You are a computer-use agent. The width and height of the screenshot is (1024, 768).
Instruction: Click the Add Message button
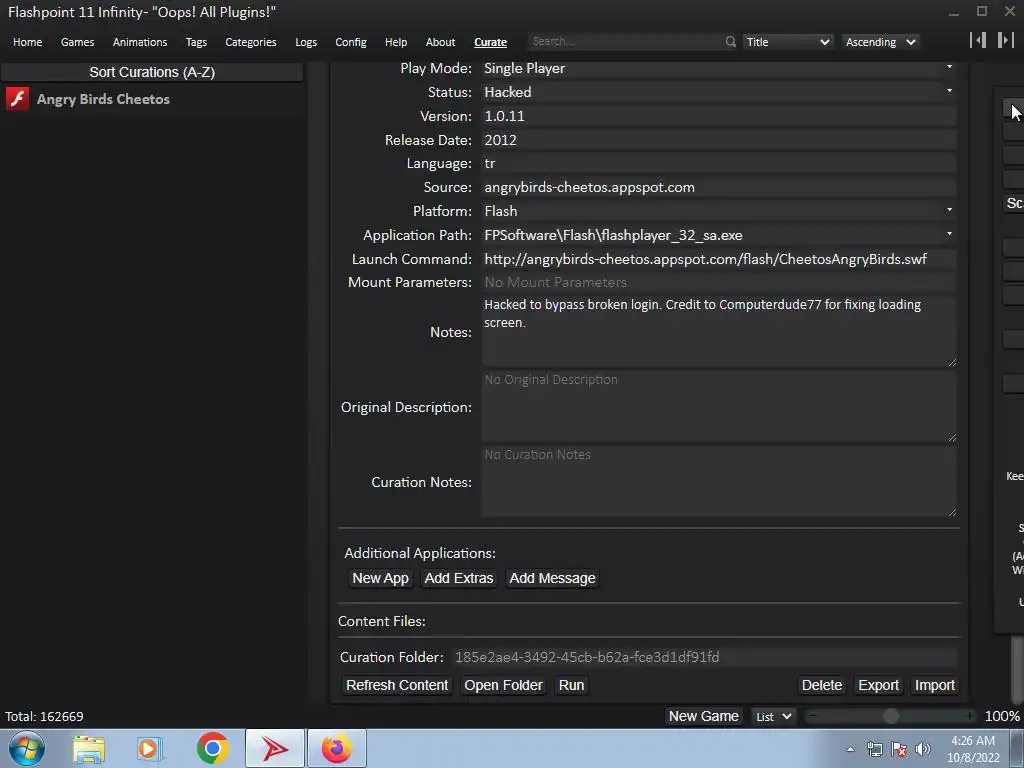point(552,578)
